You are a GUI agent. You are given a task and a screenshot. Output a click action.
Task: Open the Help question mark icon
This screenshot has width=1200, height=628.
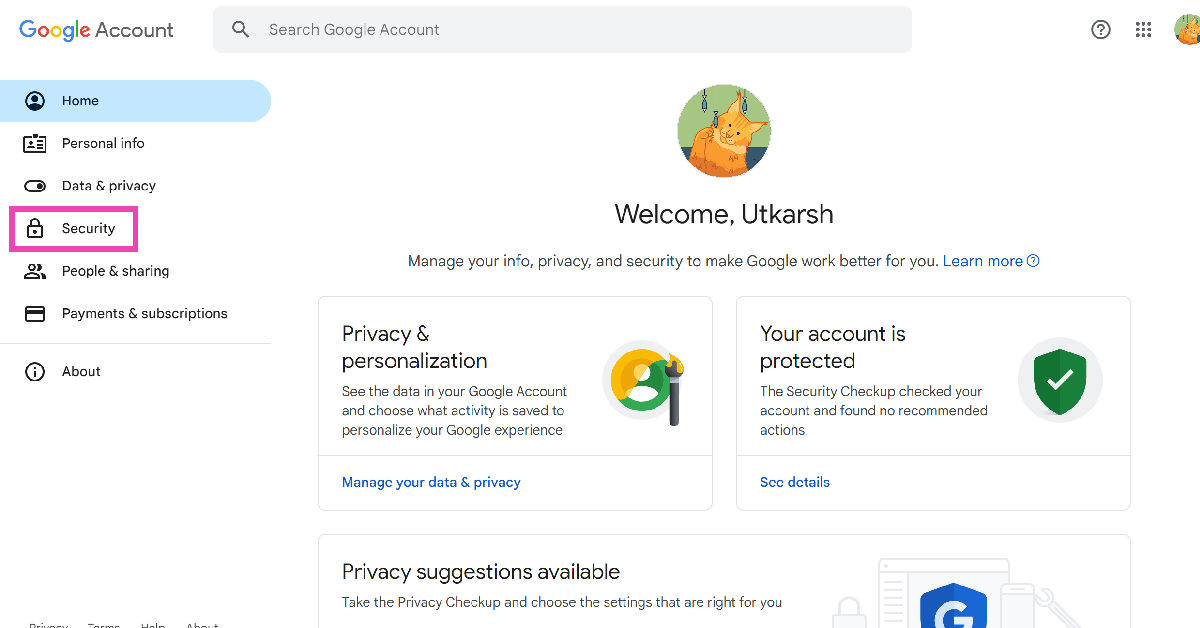pyautogui.click(x=1101, y=30)
